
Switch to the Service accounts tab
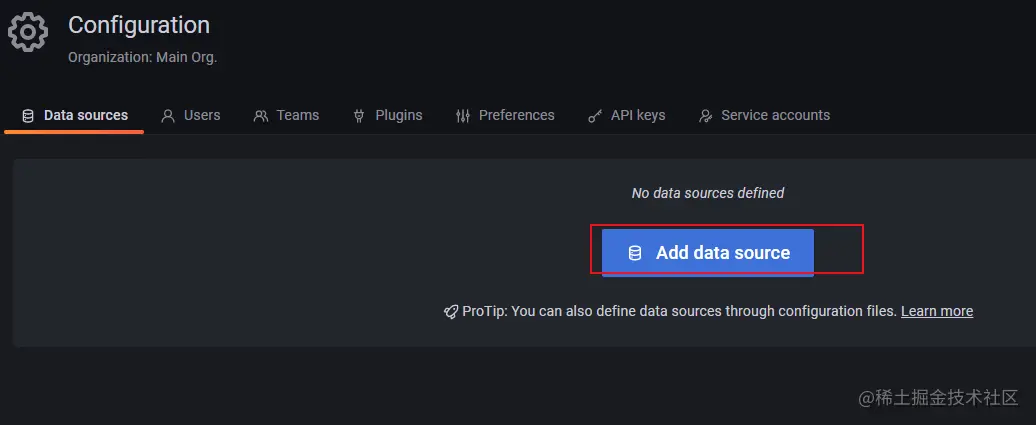click(x=775, y=115)
